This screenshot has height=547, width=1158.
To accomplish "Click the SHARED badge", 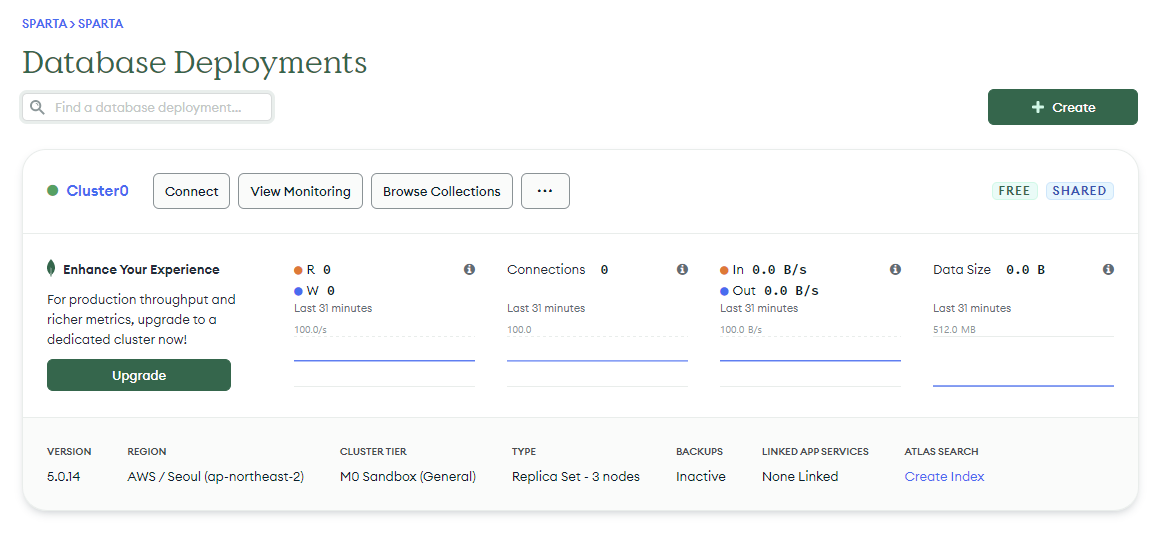I will (1080, 190).
